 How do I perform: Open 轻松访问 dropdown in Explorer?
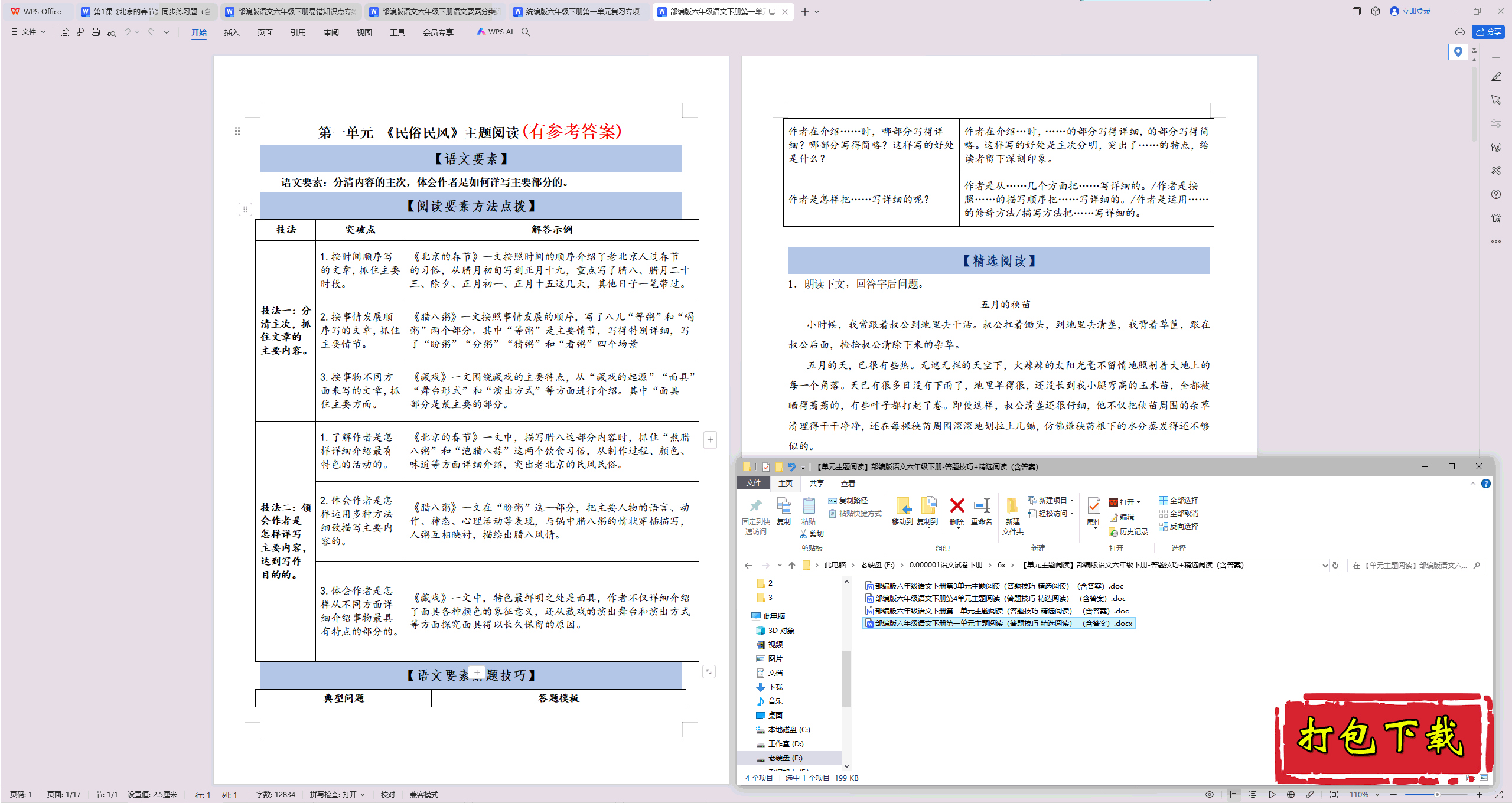point(1051,514)
